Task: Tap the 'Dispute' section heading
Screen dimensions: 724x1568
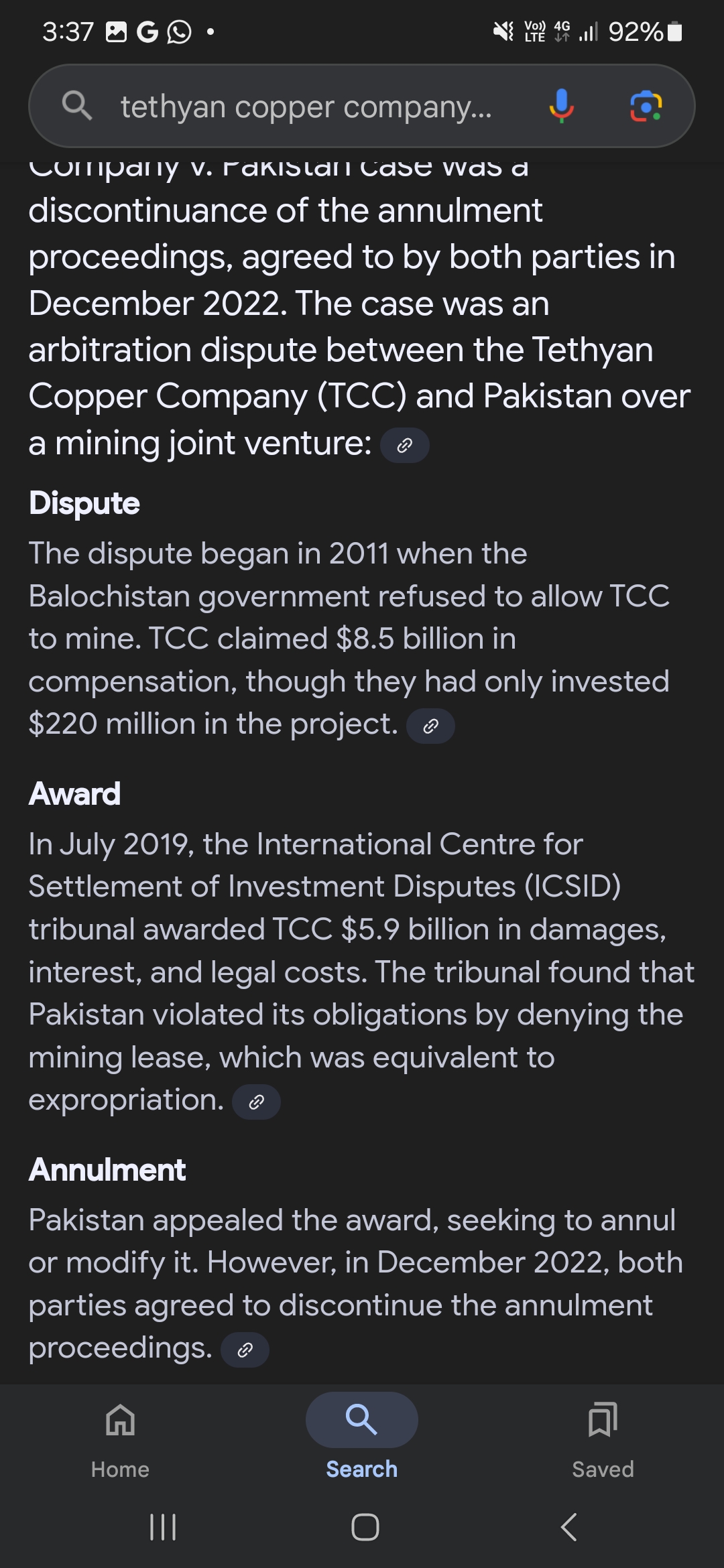Action: pyautogui.click(x=84, y=503)
